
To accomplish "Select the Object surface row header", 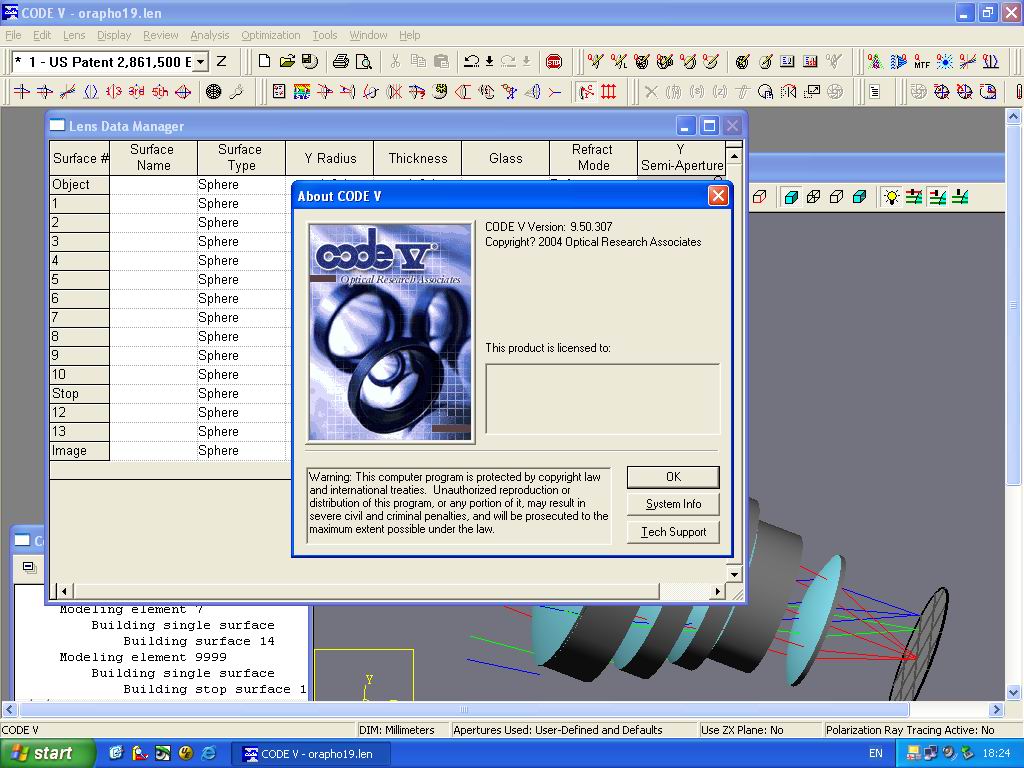I will point(80,184).
